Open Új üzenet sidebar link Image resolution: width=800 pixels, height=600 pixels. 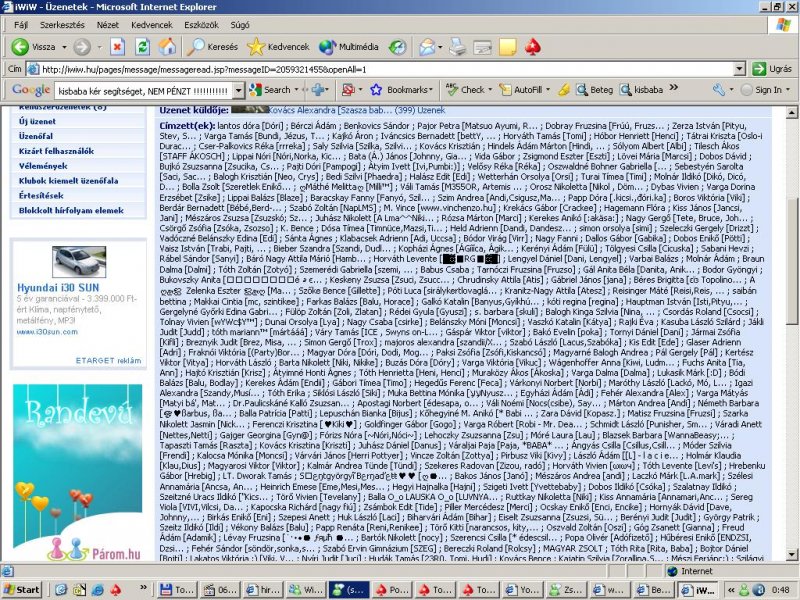pos(37,121)
